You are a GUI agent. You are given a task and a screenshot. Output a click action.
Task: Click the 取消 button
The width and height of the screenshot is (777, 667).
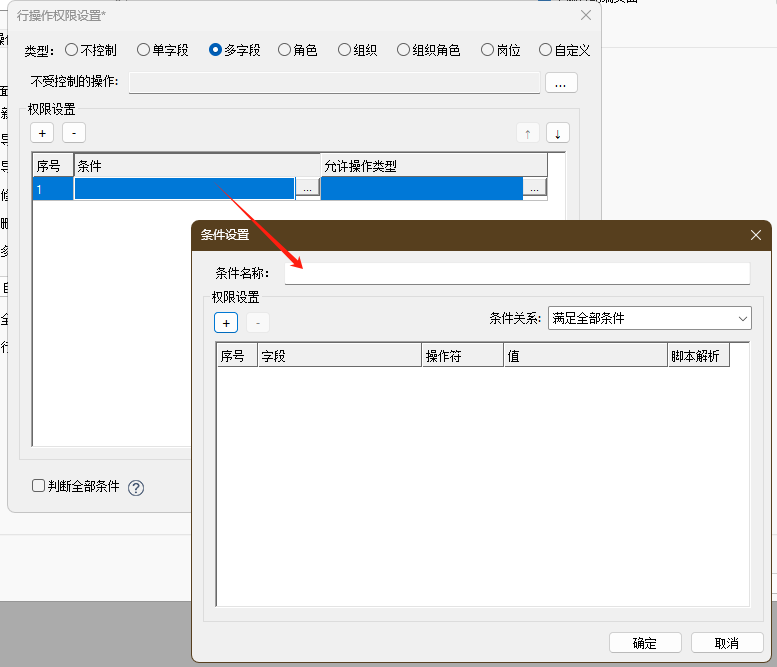[727, 643]
